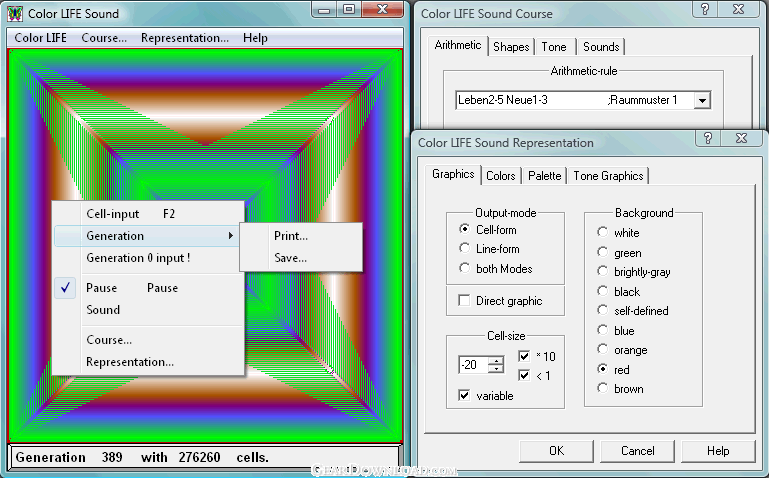769x478 pixels.
Task: Click the help question mark in Course window
Action: click(x=705, y=9)
